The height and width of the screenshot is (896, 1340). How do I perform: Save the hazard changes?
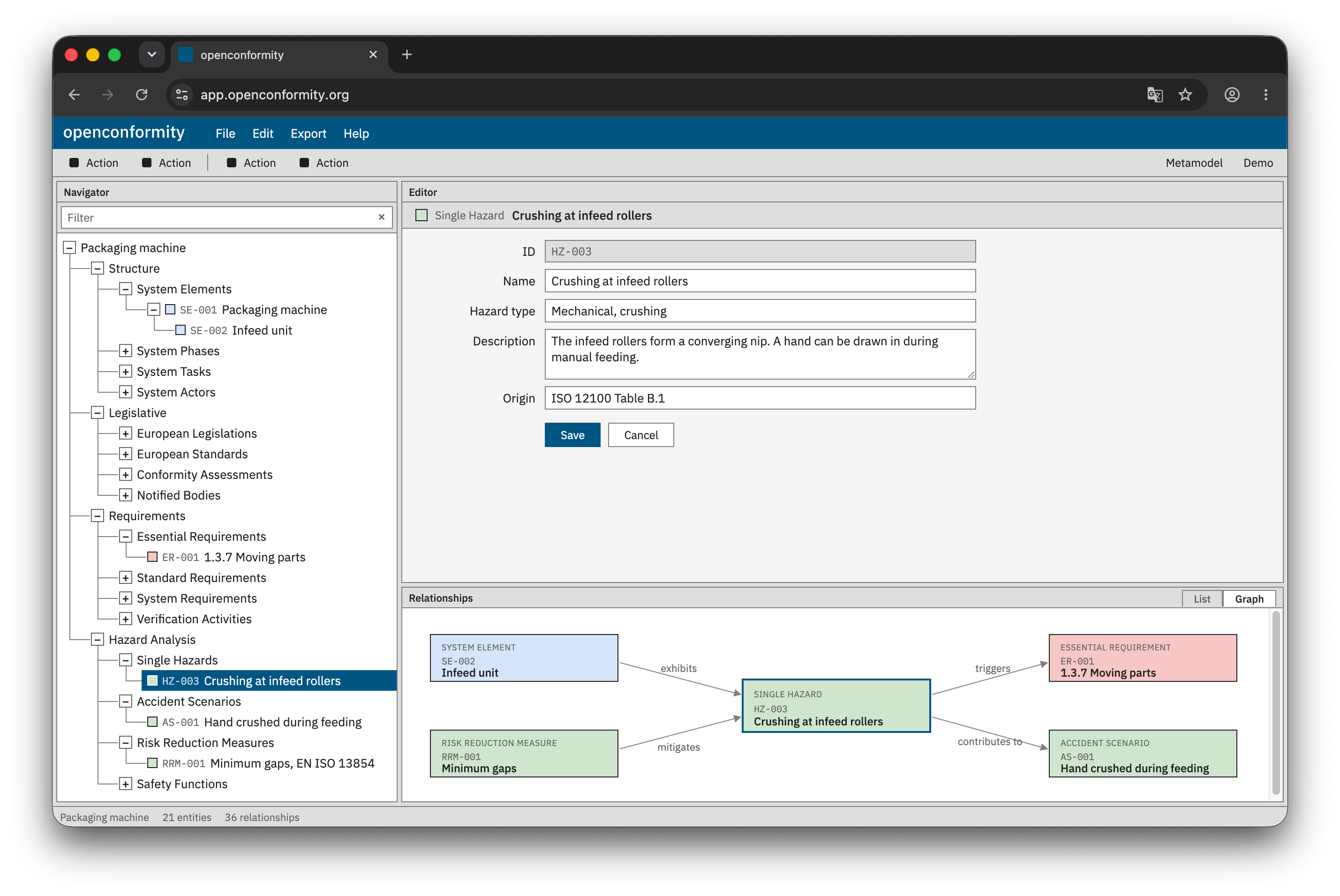(572, 435)
